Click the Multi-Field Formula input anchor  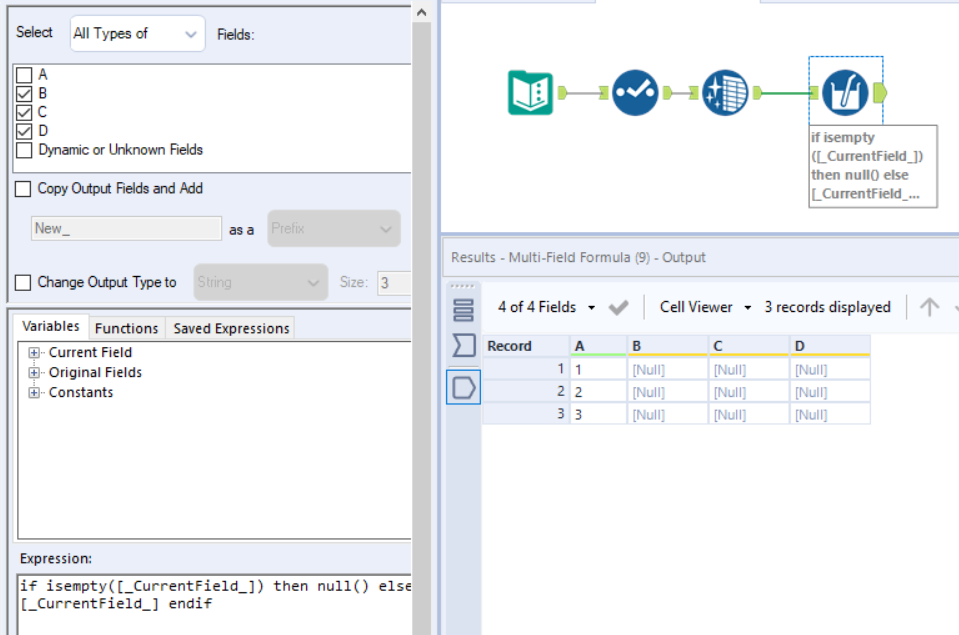coord(814,93)
